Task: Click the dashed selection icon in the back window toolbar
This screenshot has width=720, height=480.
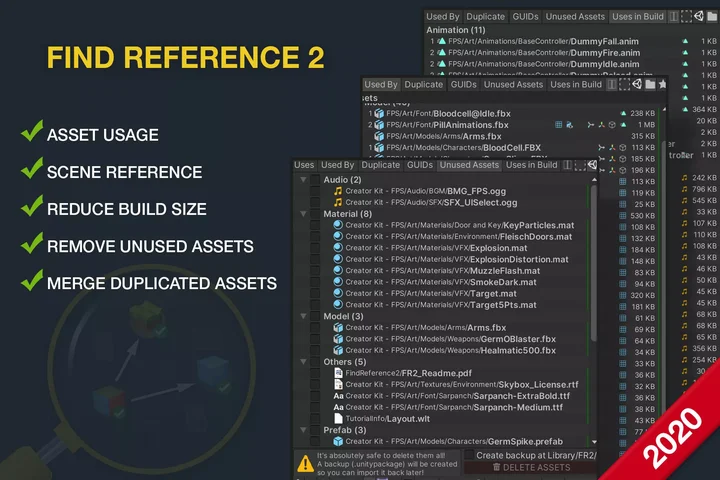Action: [686, 17]
